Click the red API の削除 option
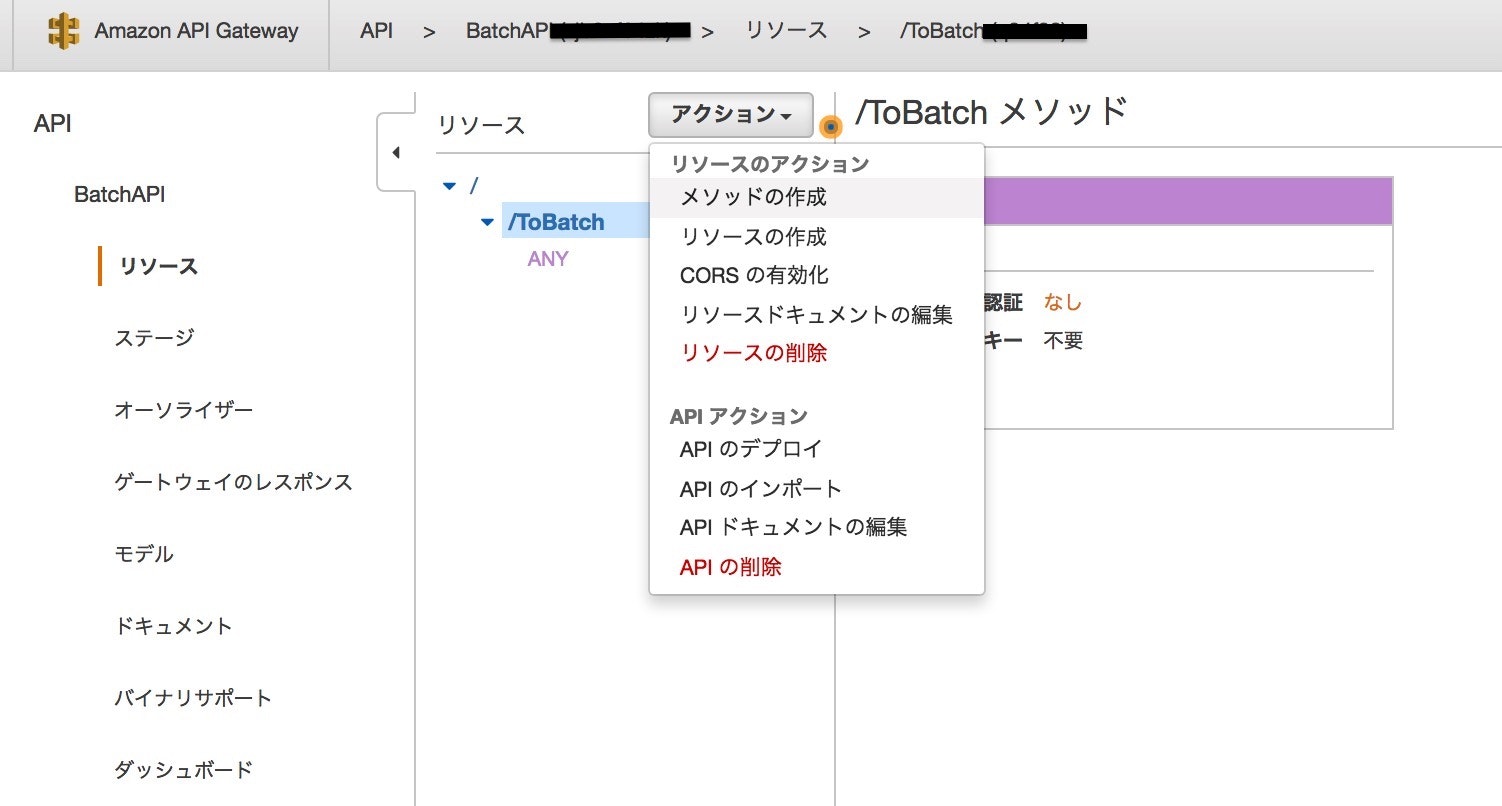The height and width of the screenshot is (806, 1502). coord(817,567)
